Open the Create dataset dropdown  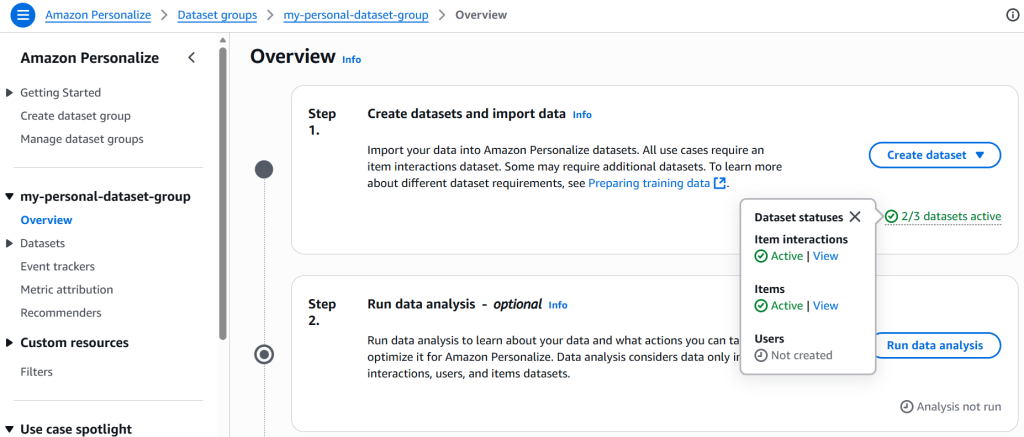pyautogui.click(x=935, y=155)
